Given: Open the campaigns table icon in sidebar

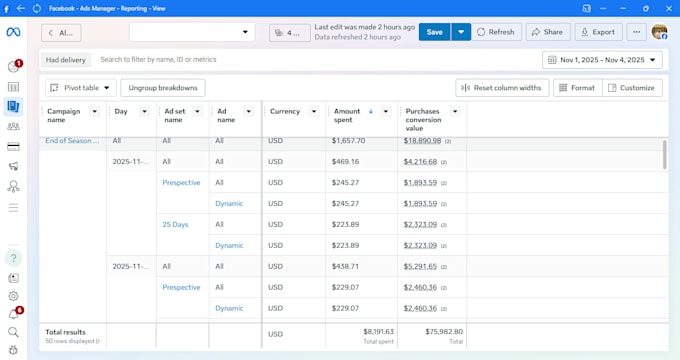Looking at the screenshot, I should tap(13, 87).
